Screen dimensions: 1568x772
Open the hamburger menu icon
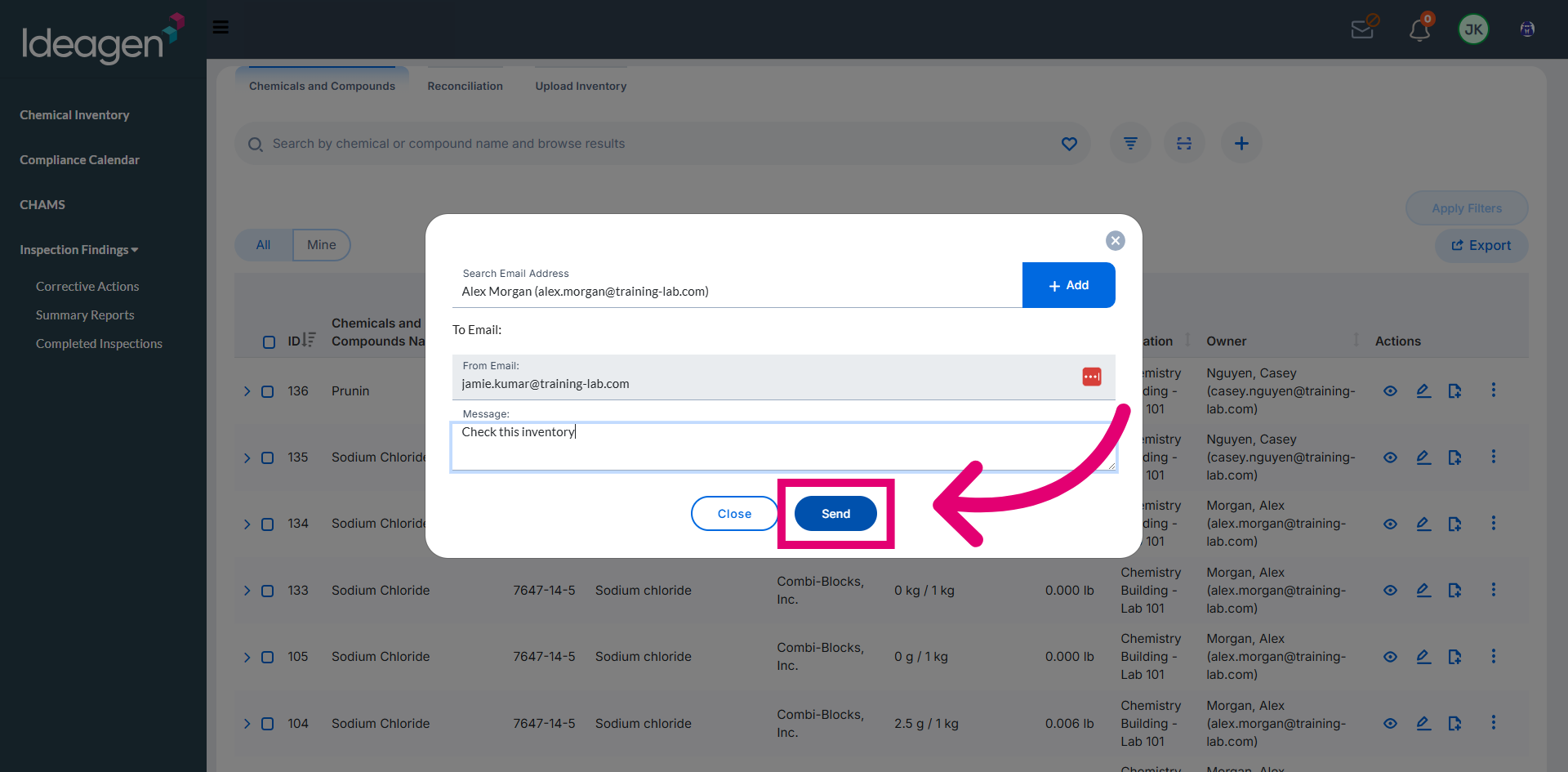pos(220,27)
